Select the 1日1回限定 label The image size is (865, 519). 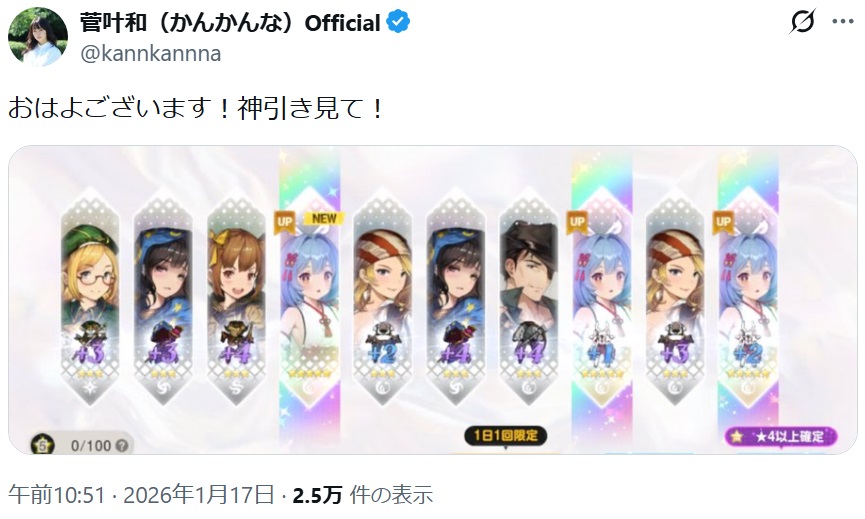505,436
